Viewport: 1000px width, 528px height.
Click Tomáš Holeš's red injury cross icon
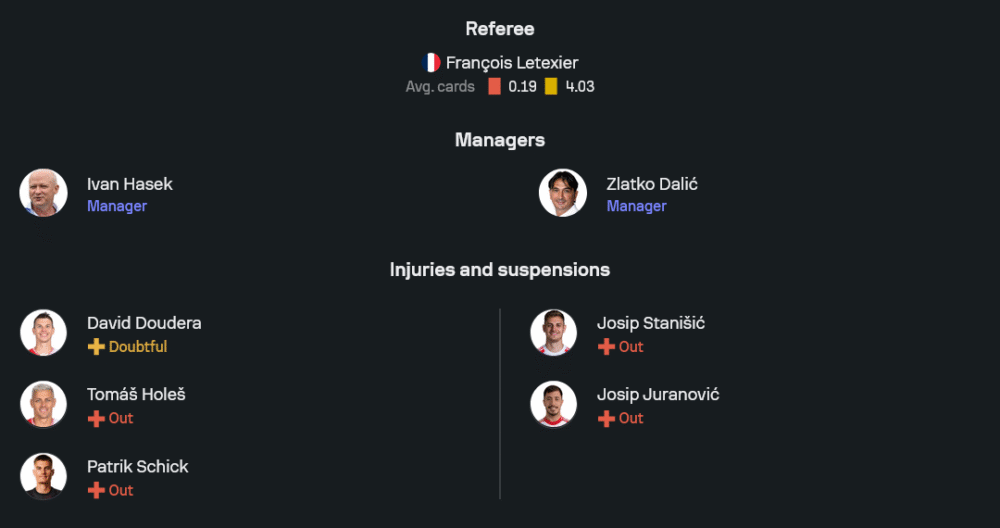click(x=96, y=418)
